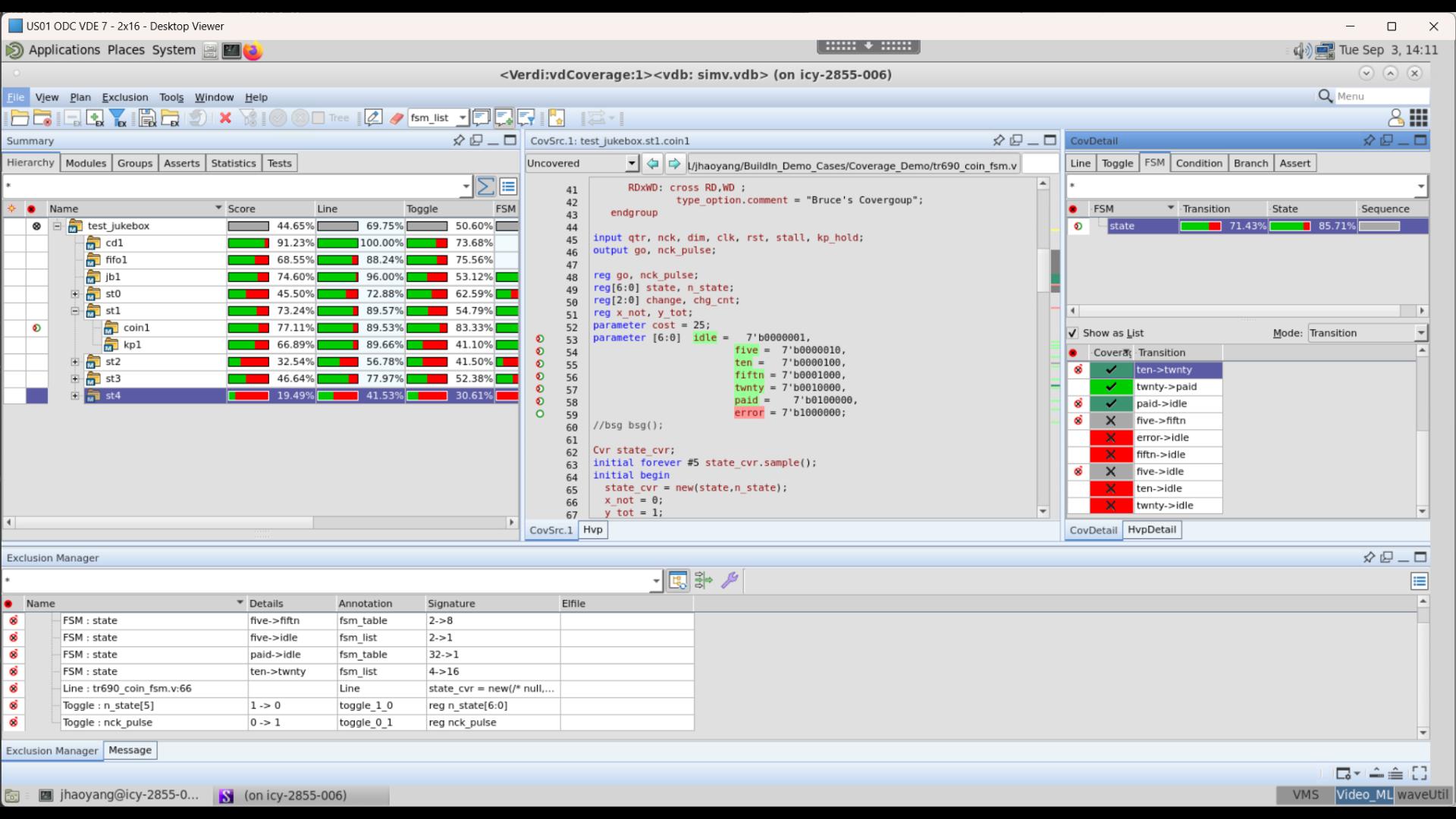Click the Menu search field
1456x819 pixels.
click(x=1381, y=96)
